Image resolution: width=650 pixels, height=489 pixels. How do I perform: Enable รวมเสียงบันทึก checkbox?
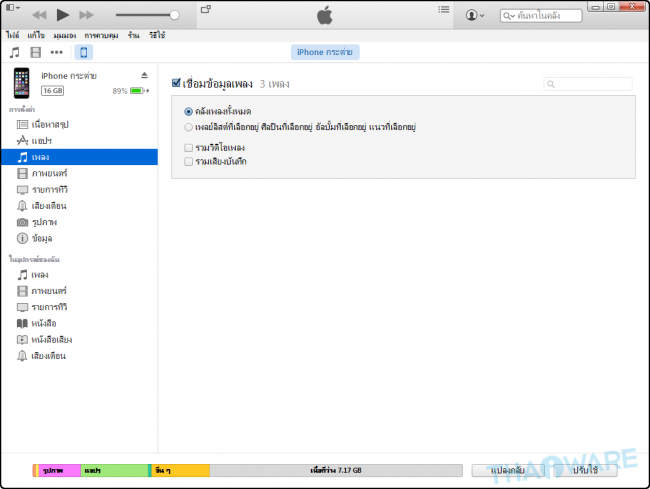(x=188, y=162)
